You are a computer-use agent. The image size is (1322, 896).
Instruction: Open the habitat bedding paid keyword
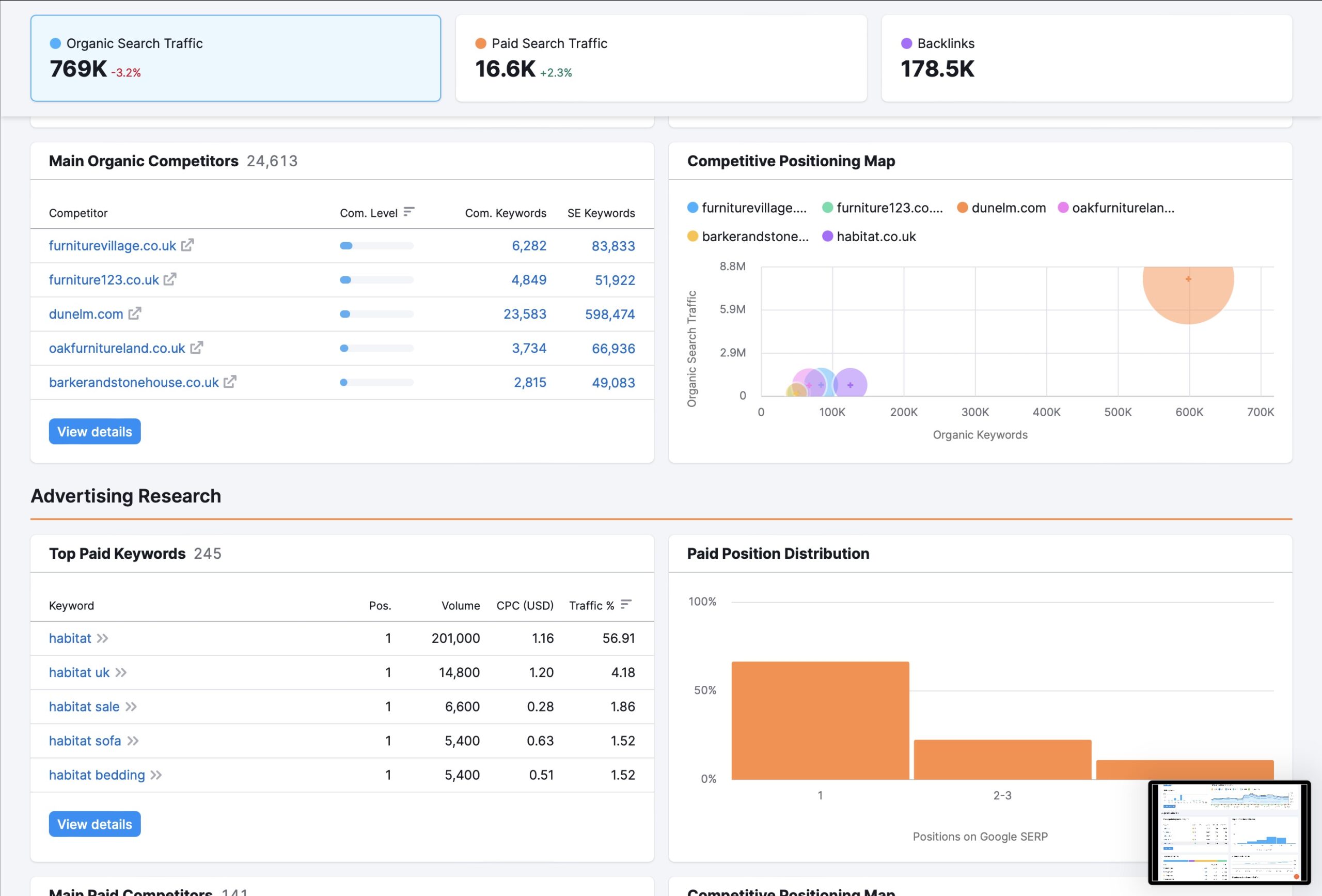pos(97,775)
